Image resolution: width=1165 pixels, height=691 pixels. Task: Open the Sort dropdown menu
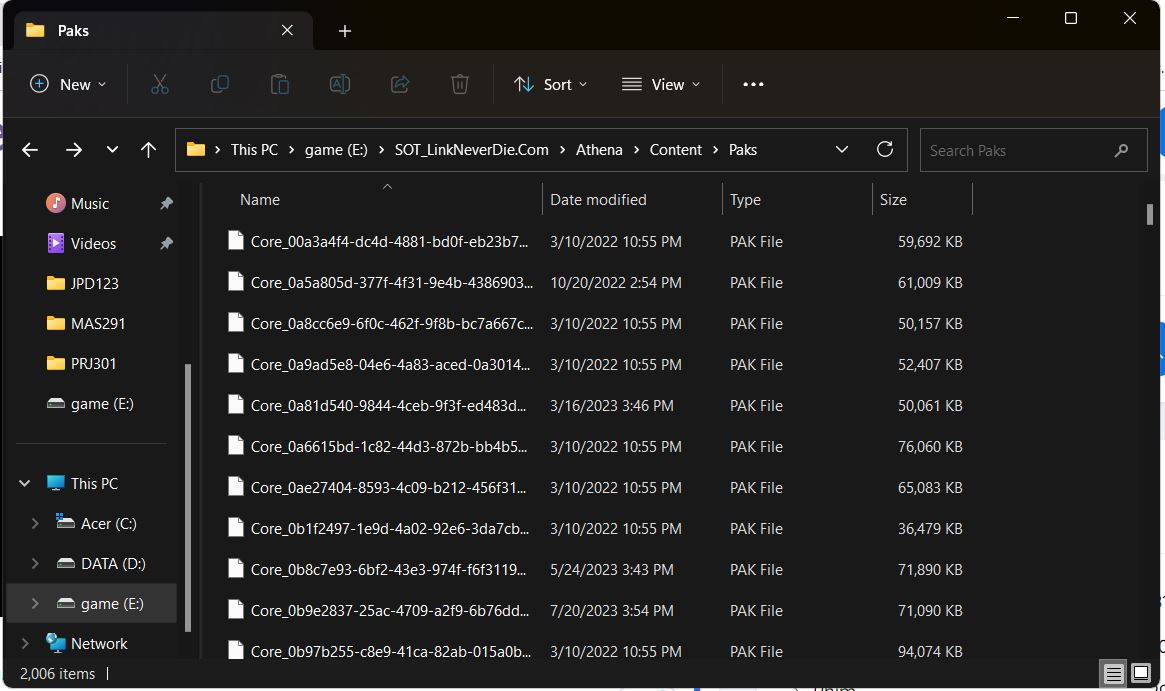tap(549, 84)
